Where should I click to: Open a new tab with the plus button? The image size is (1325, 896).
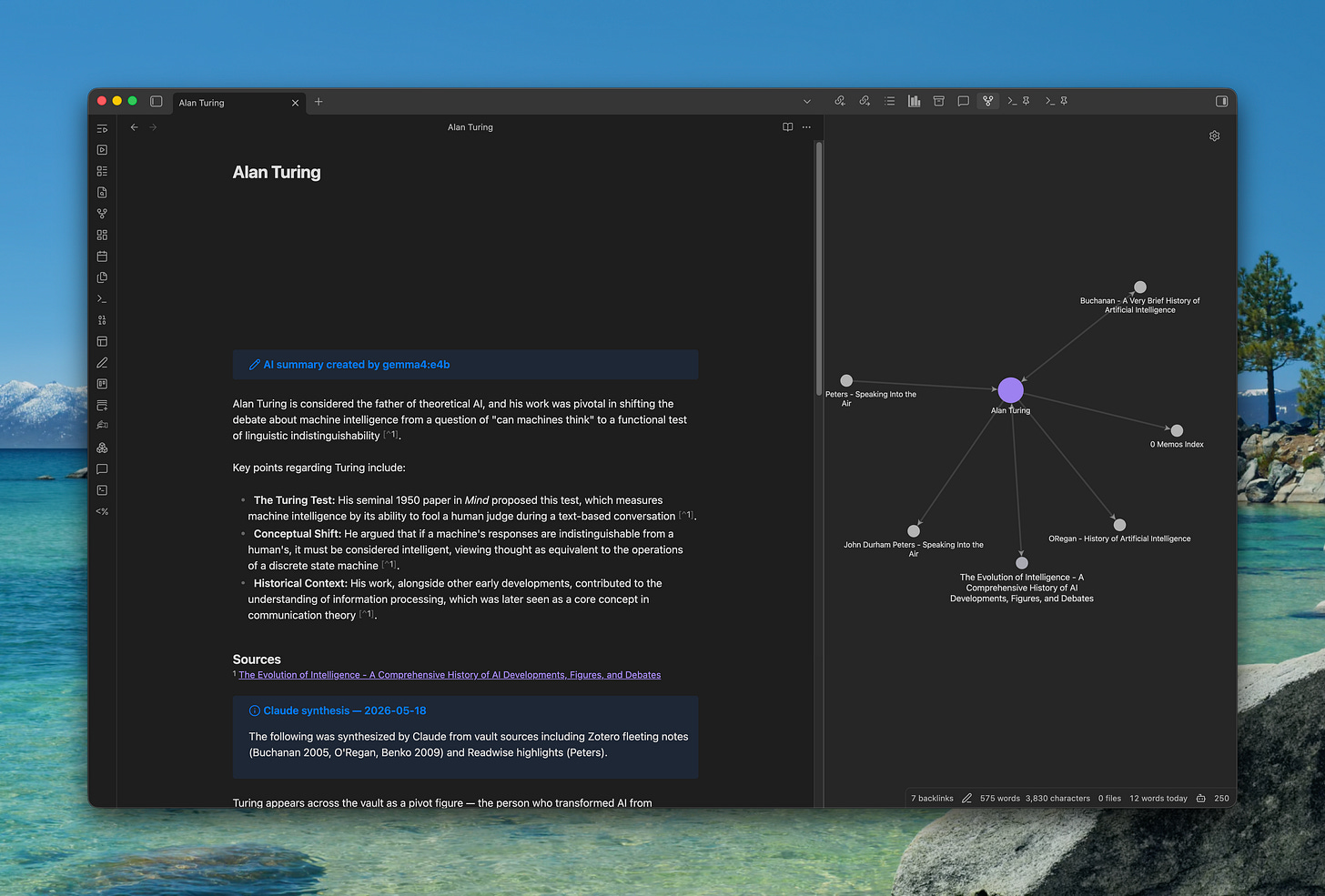point(319,102)
